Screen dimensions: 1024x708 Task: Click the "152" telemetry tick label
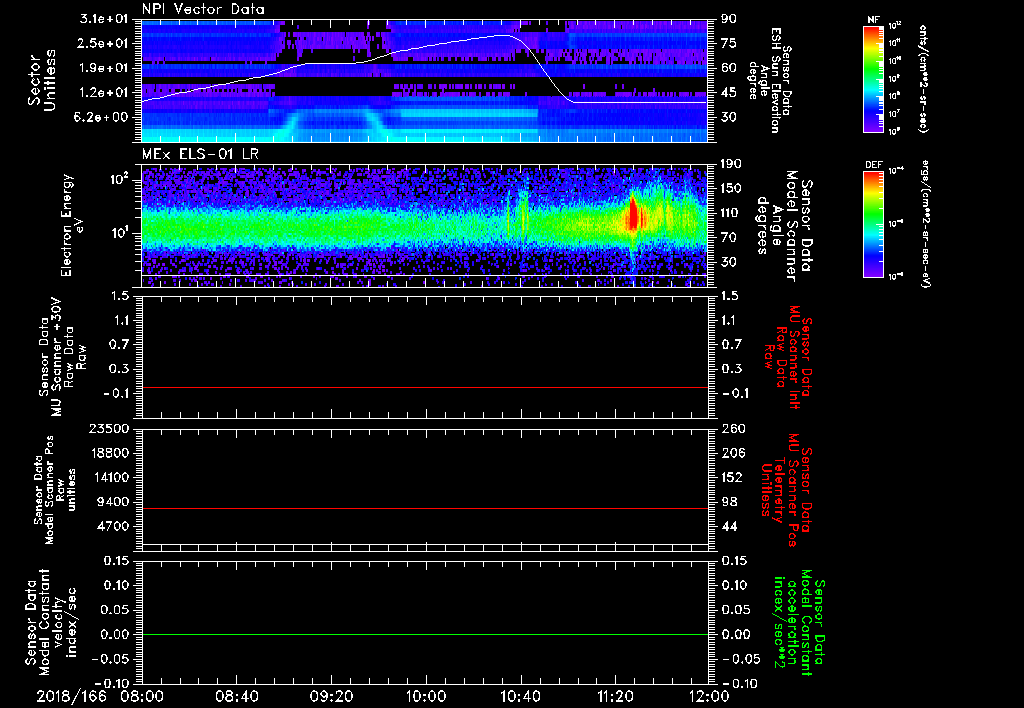[x=732, y=477]
